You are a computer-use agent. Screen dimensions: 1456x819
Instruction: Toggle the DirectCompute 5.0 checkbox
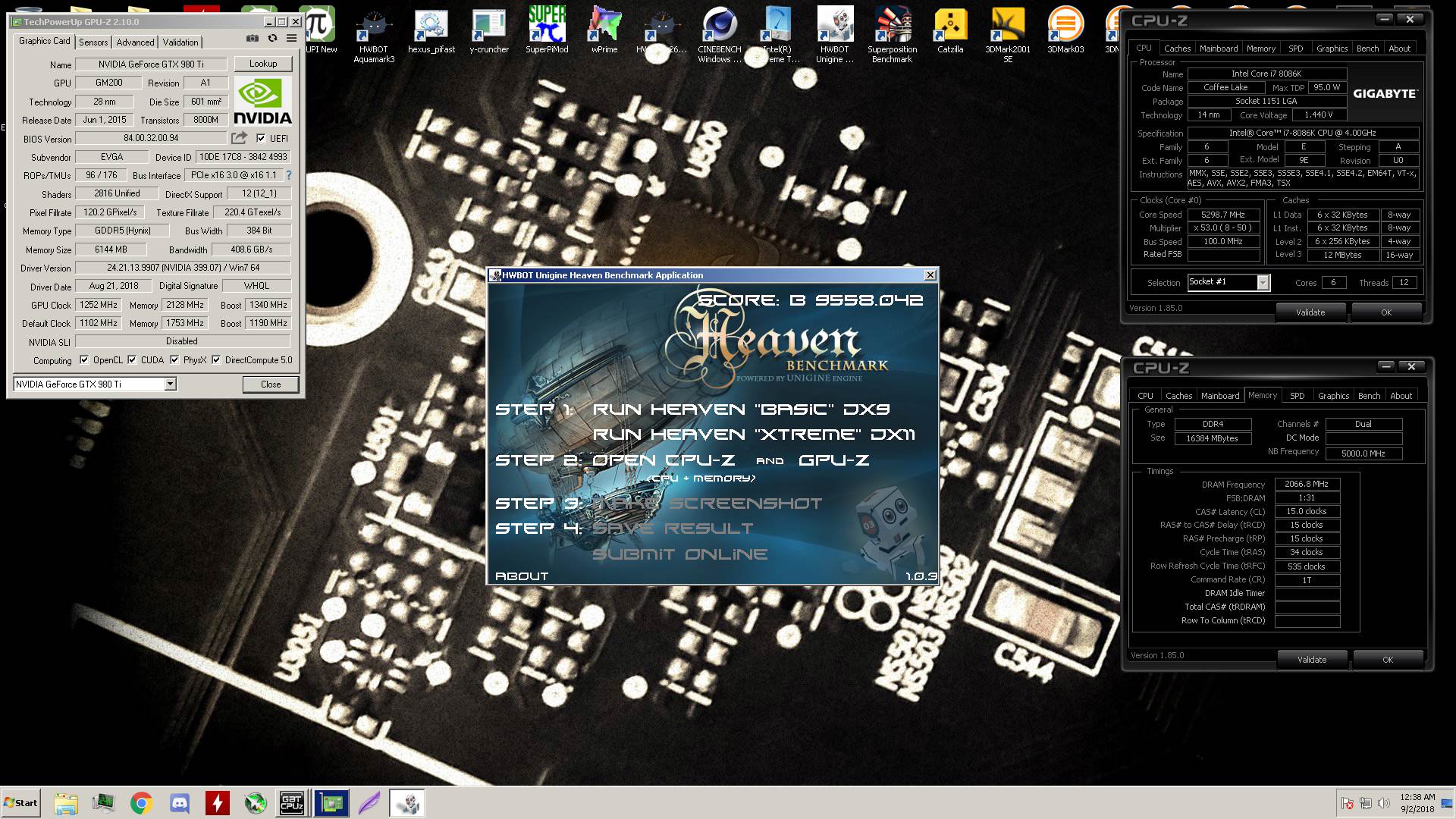[x=216, y=360]
